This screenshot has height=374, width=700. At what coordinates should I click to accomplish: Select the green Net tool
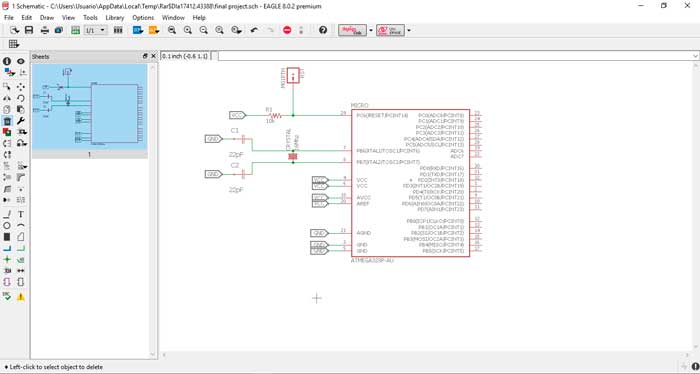tap(21, 248)
